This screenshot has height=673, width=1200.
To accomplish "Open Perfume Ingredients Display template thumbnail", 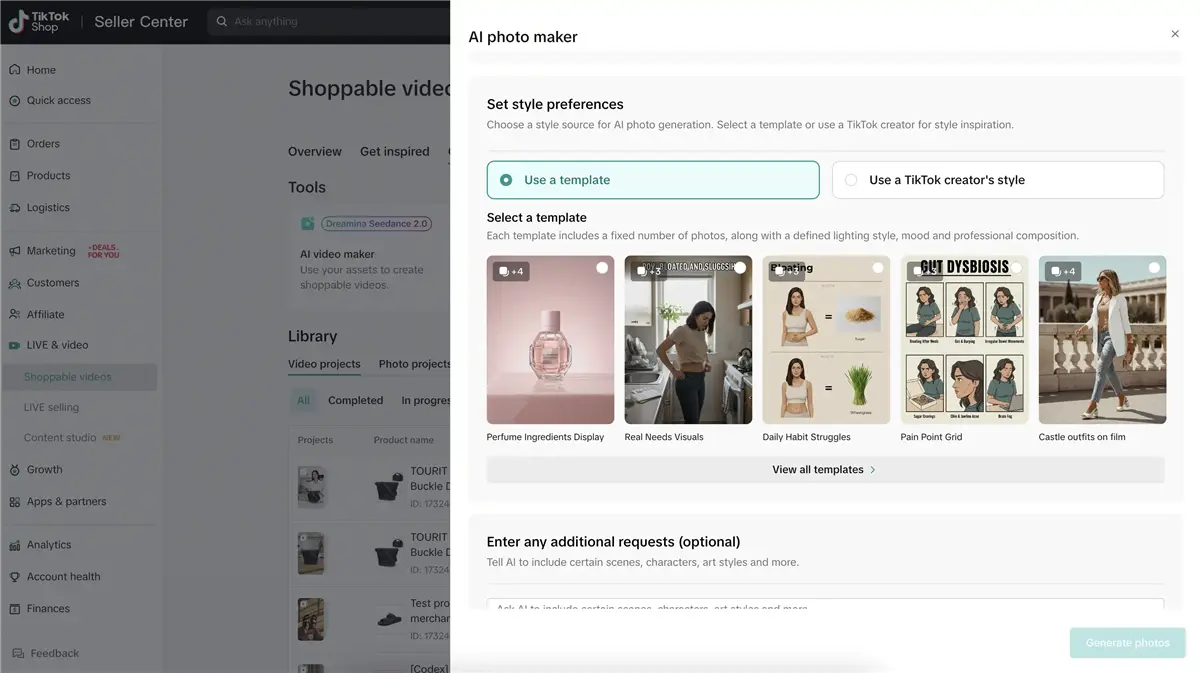I will pyautogui.click(x=551, y=340).
